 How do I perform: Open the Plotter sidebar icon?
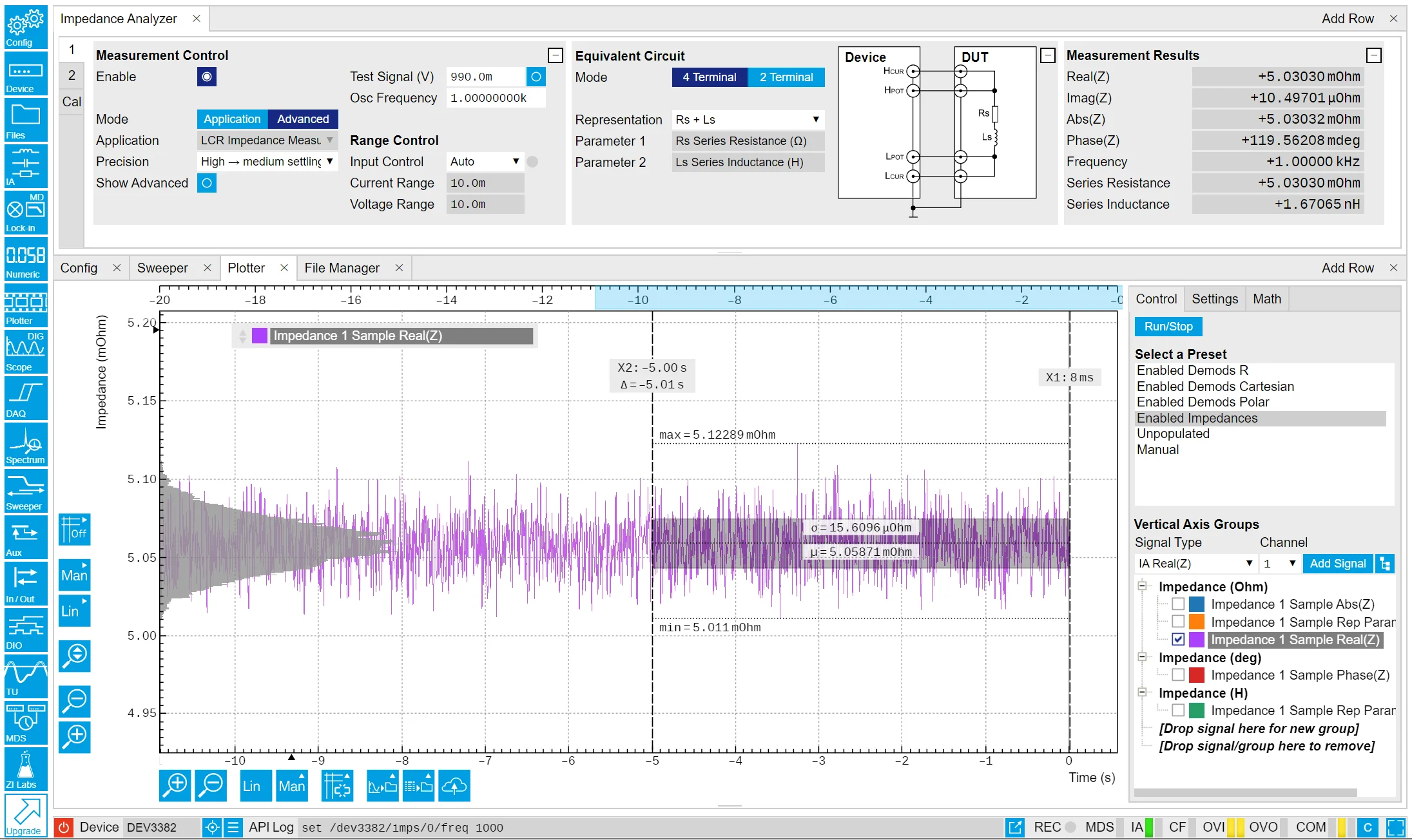pos(26,305)
